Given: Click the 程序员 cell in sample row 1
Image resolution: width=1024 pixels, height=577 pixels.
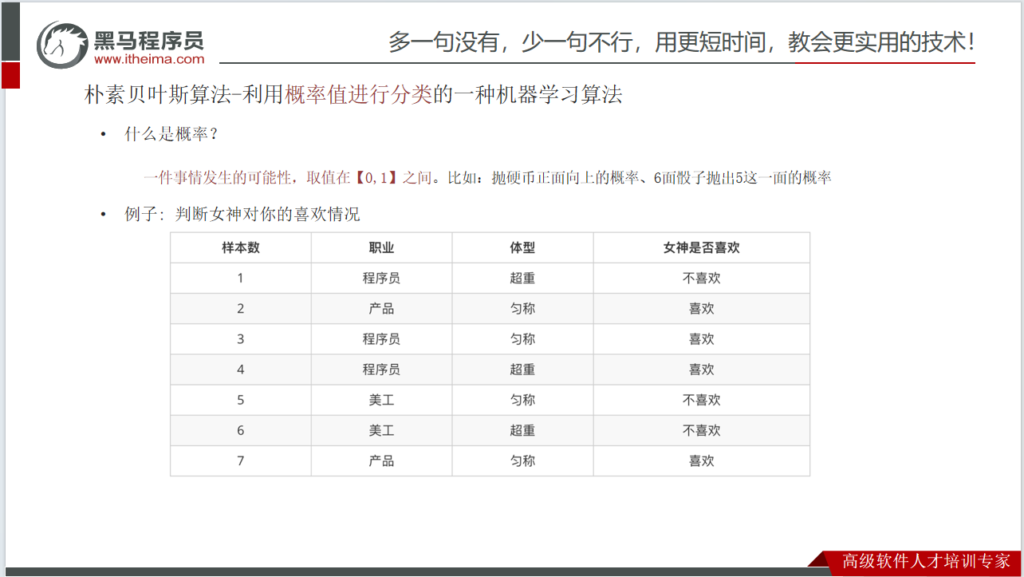Looking at the screenshot, I should click(x=381, y=278).
